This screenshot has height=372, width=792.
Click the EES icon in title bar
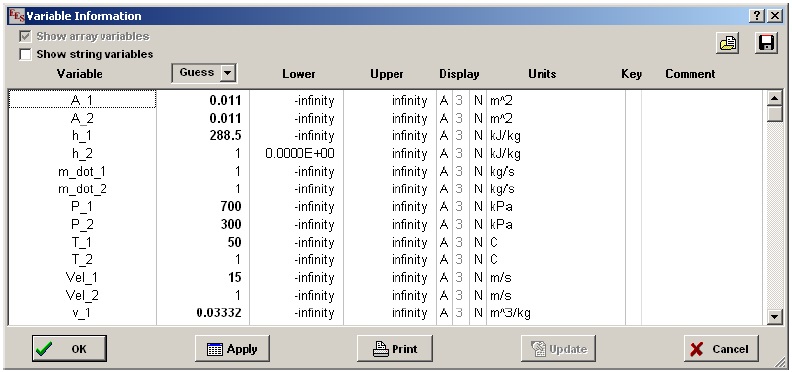click(17, 16)
